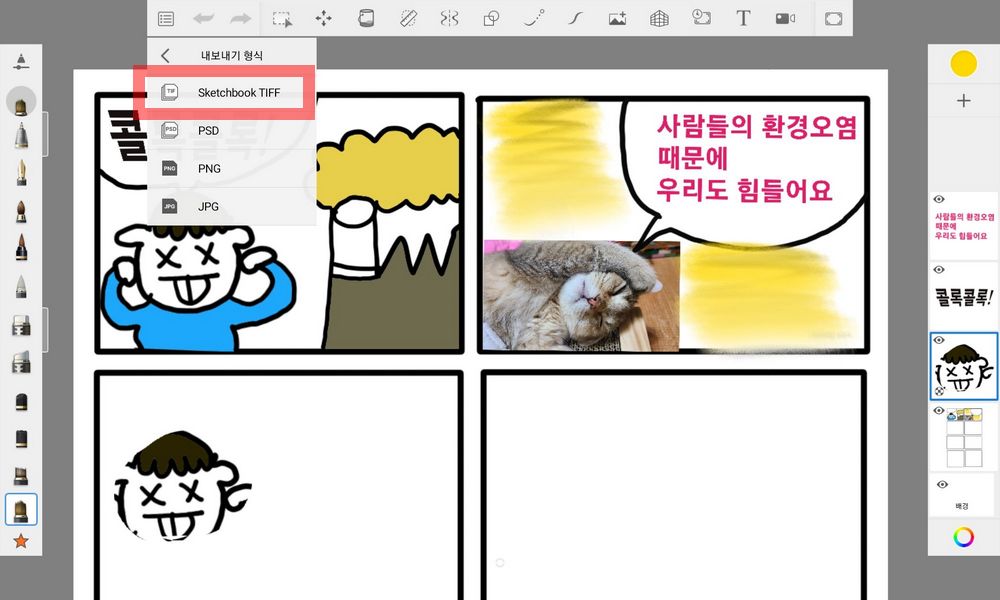Viewport: 1000px width, 600px height.
Task: Go back from 내보내기 형식 menu
Action: point(166,55)
